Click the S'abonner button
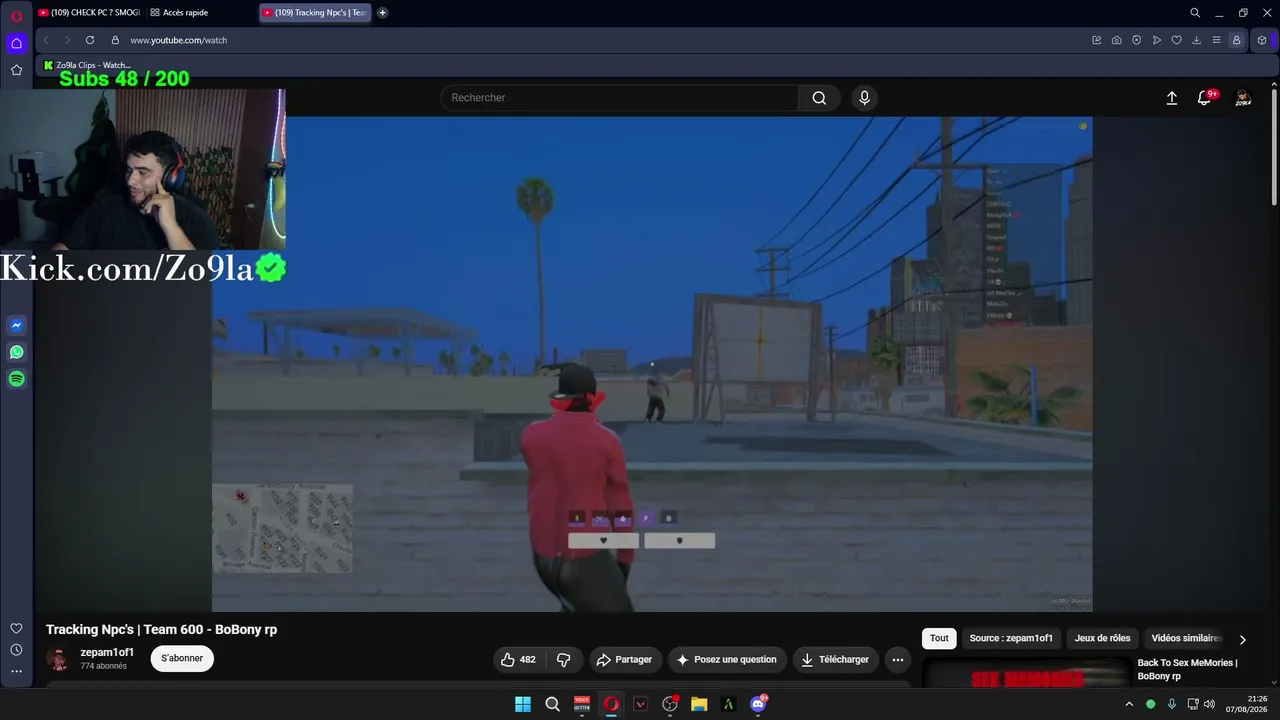Image resolution: width=1280 pixels, height=720 pixels. coord(182,658)
